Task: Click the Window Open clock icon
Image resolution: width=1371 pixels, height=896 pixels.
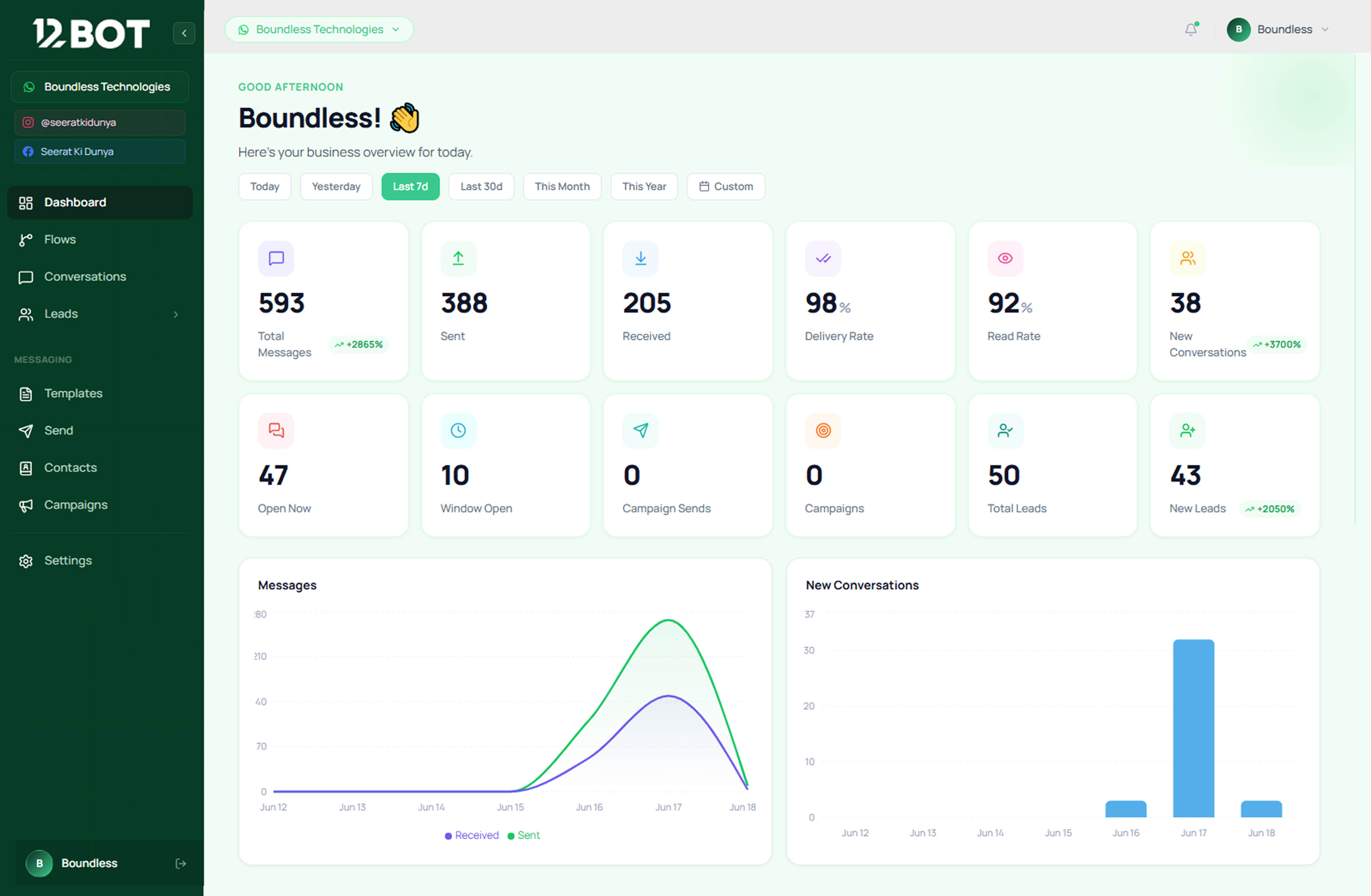Action: click(x=458, y=430)
